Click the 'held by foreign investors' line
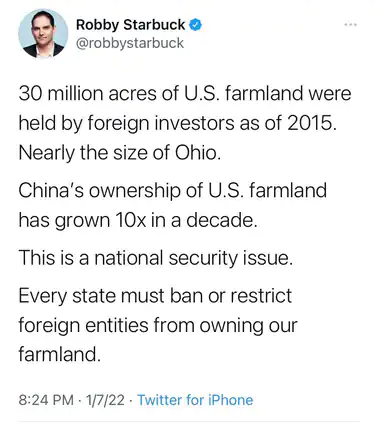Viewport: 377px width, 425px height. (177, 124)
